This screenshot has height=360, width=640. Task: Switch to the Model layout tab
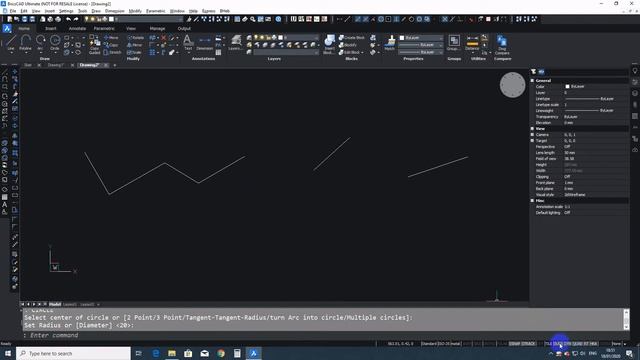[55, 304]
